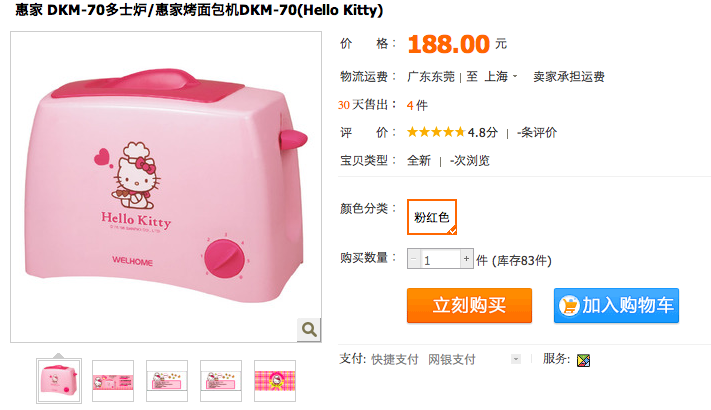Click the 加入购物车 add to cart button

point(616,305)
